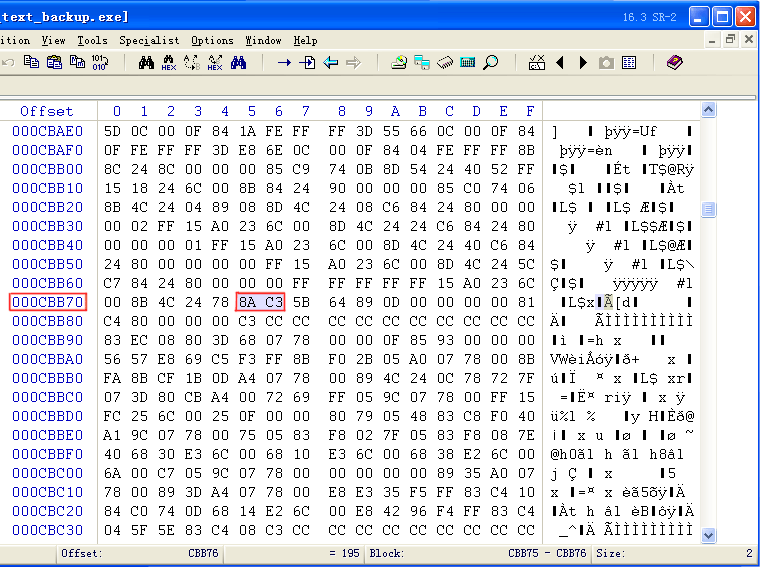
Task: Minimize the inner document window
Action: [x=712, y=40]
